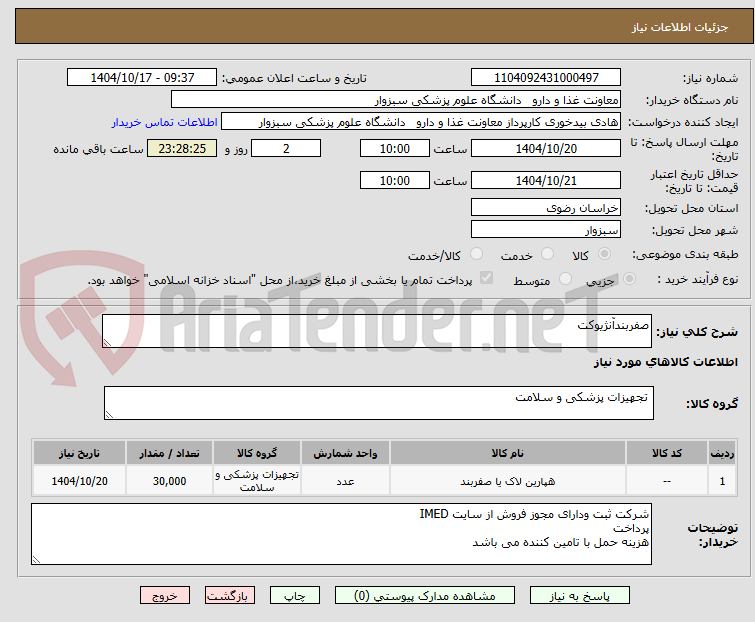Click the جزئیات اطلاعات نیاز header title

(x=680, y=27)
